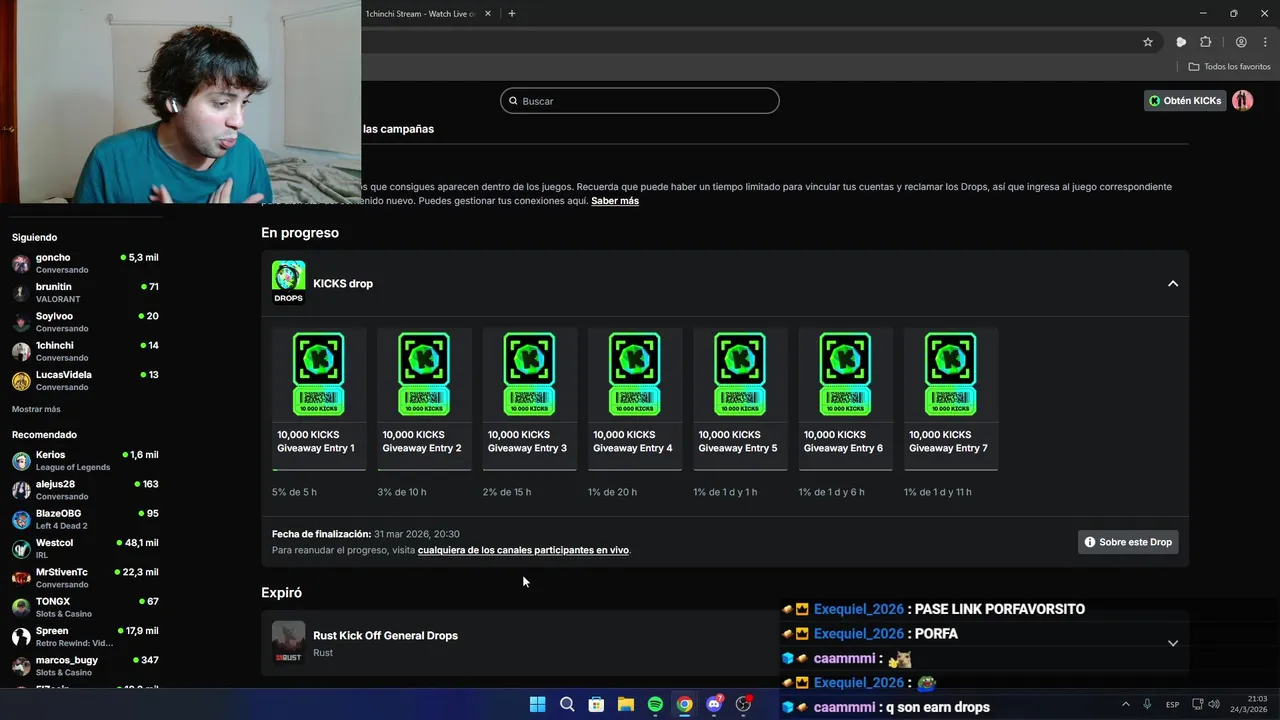Open the Windows Start menu
This screenshot has height=720, width=1280.
pyautogui.click(x=537, y=704)
